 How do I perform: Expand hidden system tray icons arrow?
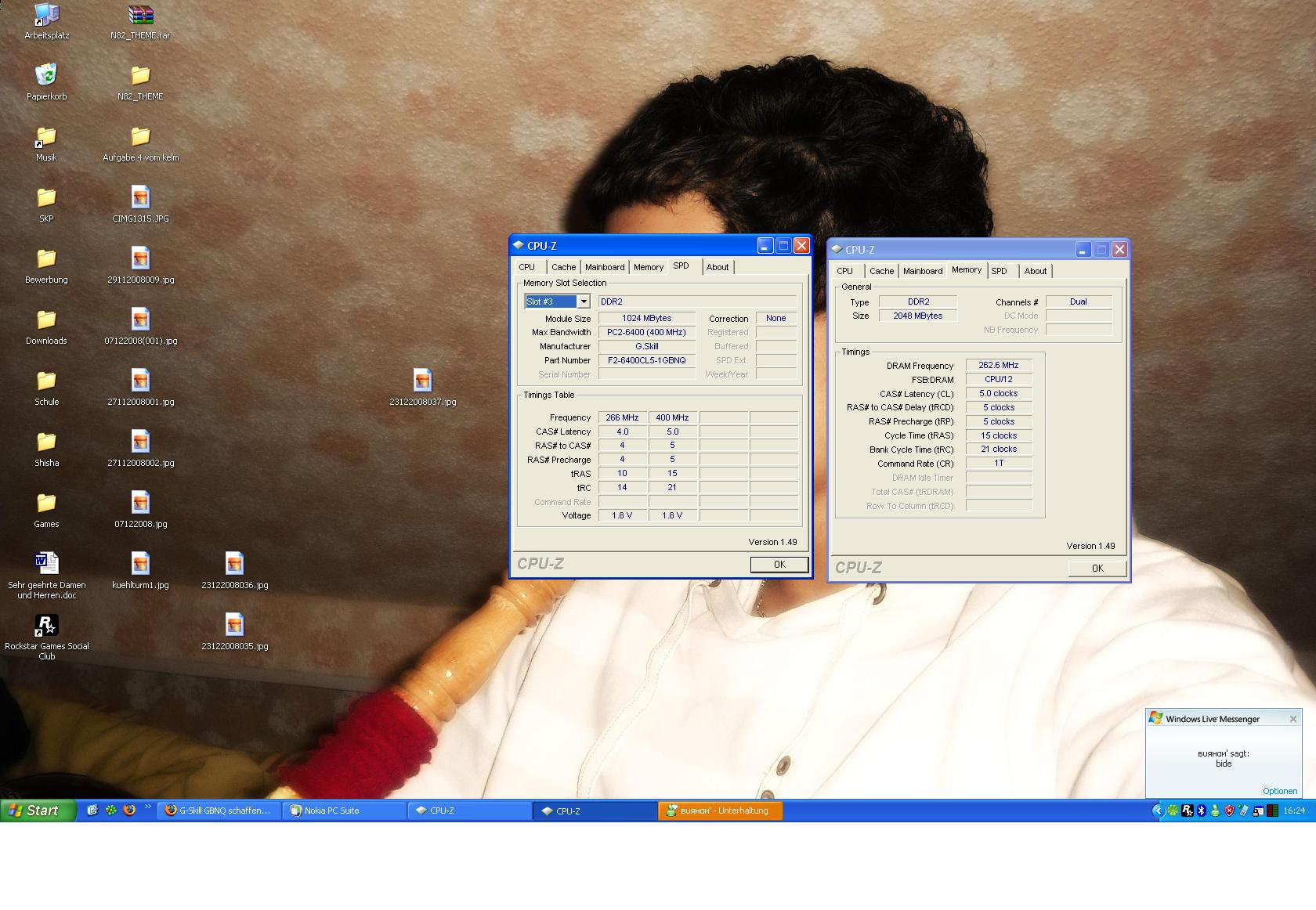click(1158, 811)
